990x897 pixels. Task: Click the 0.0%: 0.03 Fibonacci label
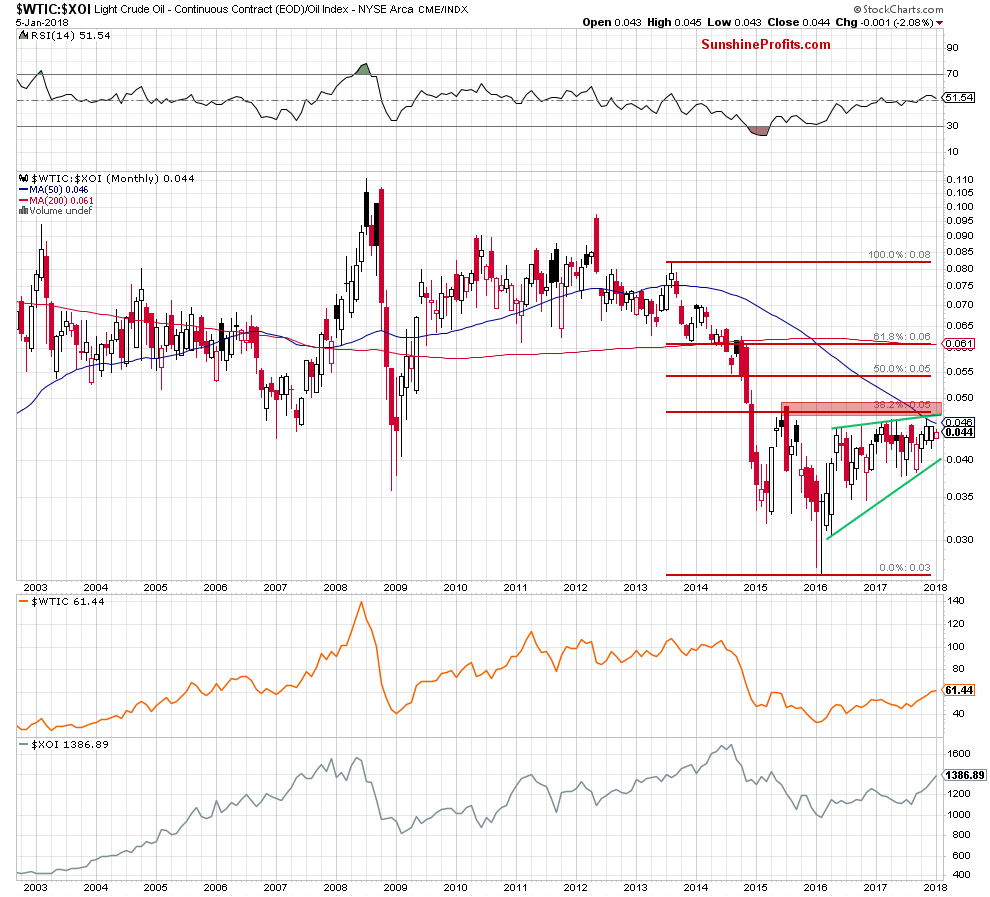coord(905,567)
